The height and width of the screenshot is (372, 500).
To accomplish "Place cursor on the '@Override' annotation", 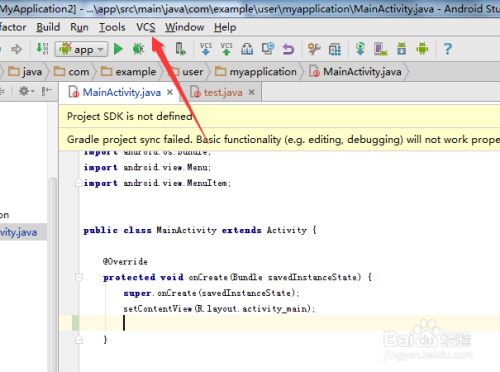I will tap(125, 262).
